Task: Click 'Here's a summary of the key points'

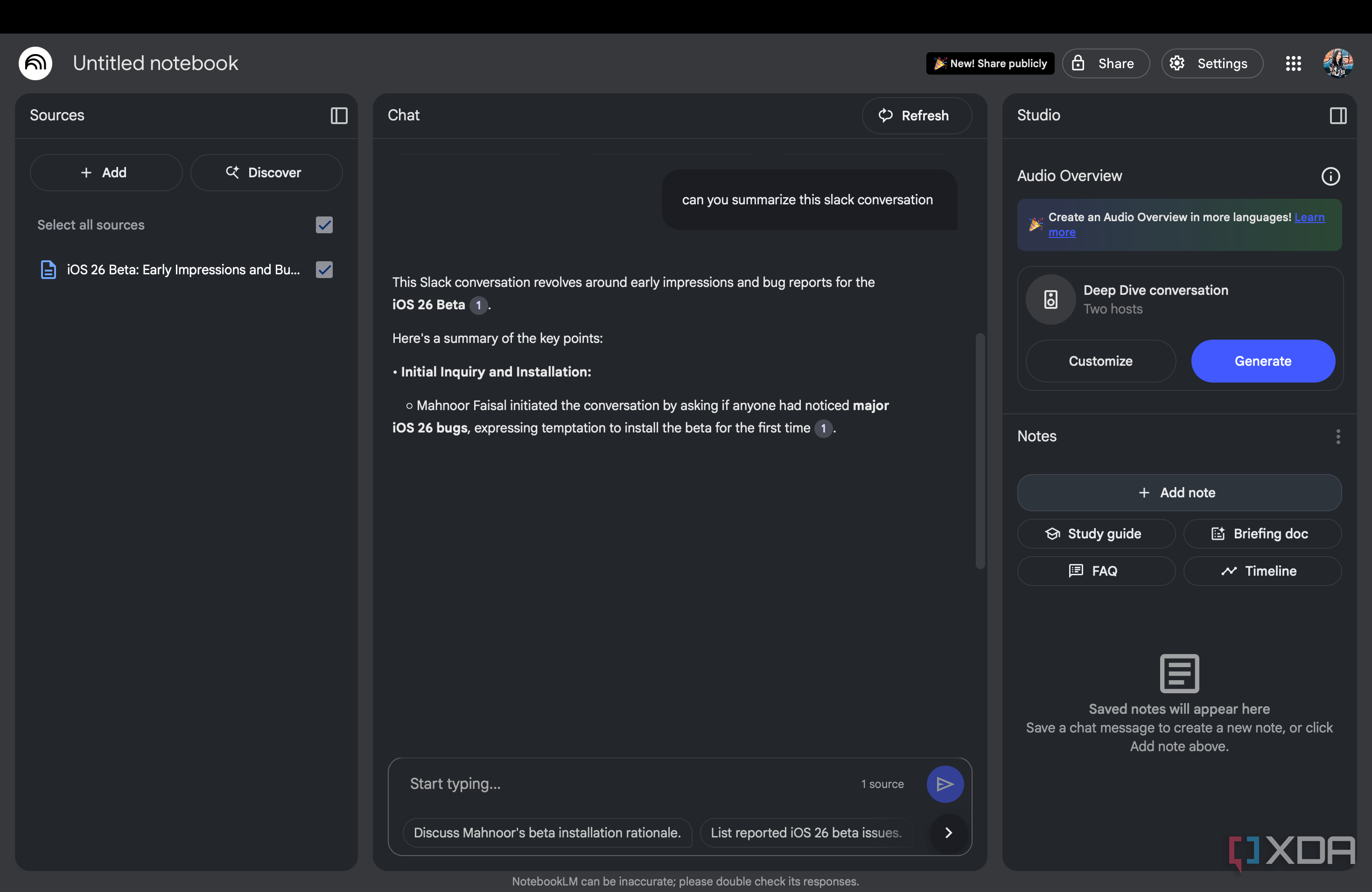Action: tap(497, 338)
